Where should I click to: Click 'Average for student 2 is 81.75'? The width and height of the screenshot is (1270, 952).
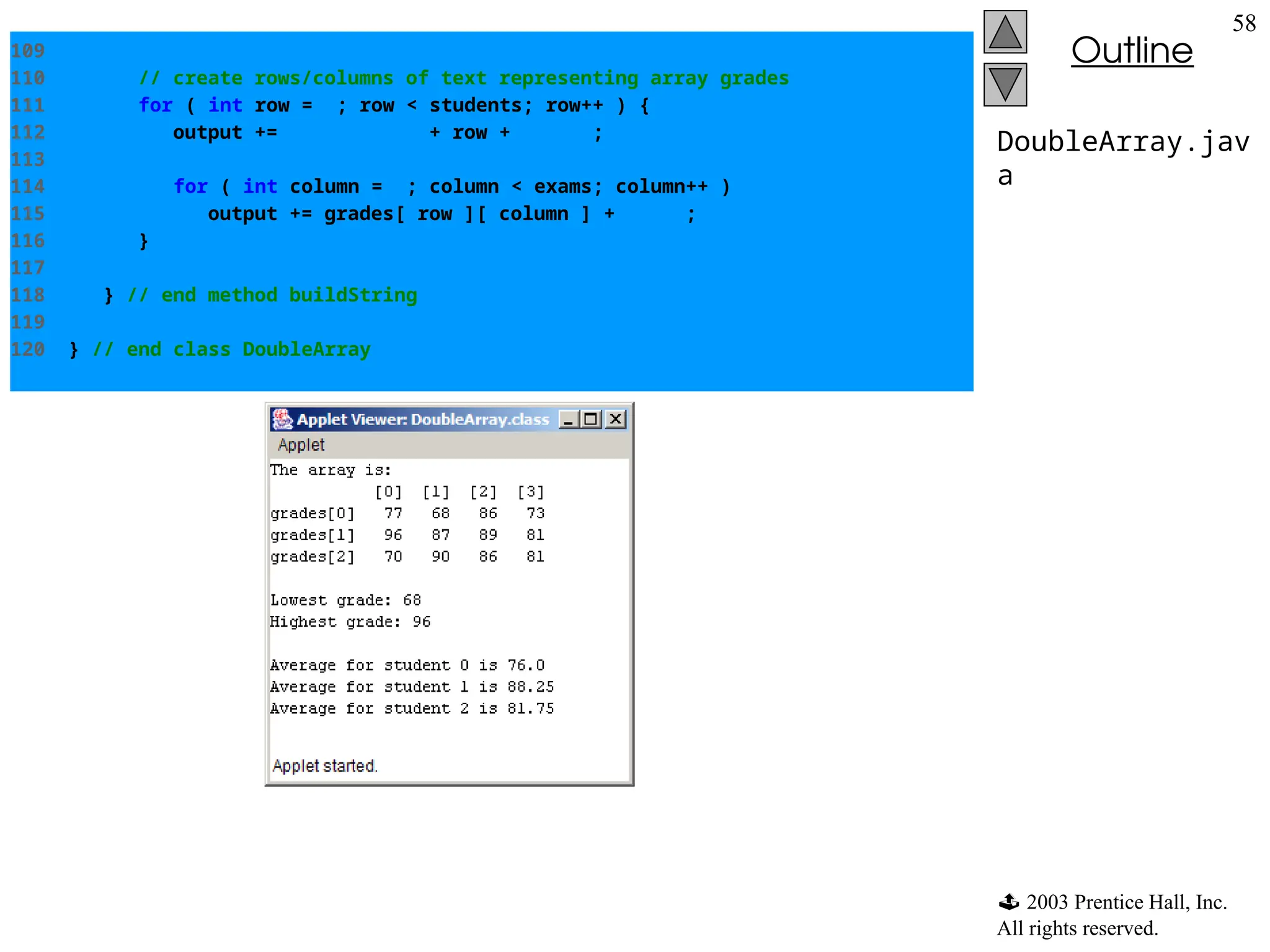(x=412, y=709)
